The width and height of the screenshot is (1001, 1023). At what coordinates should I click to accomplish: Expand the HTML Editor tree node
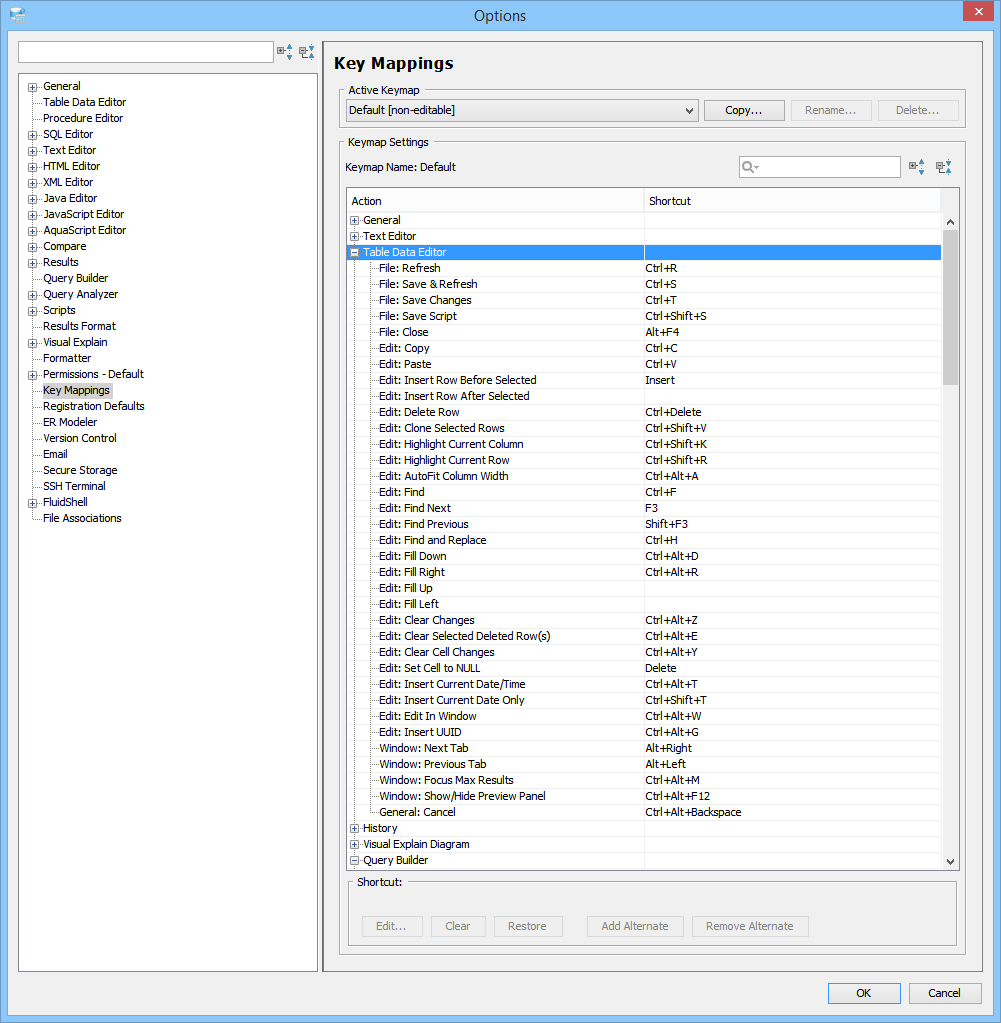[x=32, y=167]
